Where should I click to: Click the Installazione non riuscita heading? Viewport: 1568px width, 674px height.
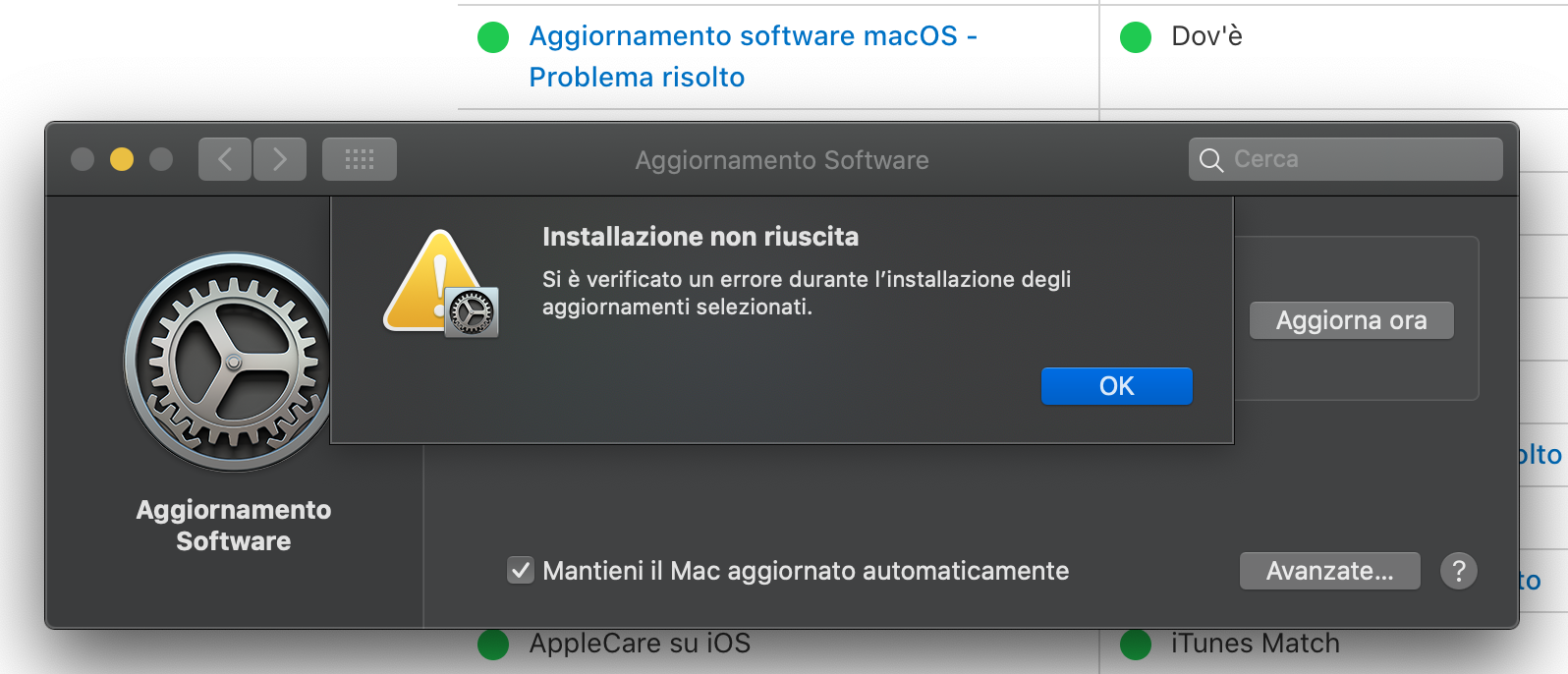coord(700,237)
